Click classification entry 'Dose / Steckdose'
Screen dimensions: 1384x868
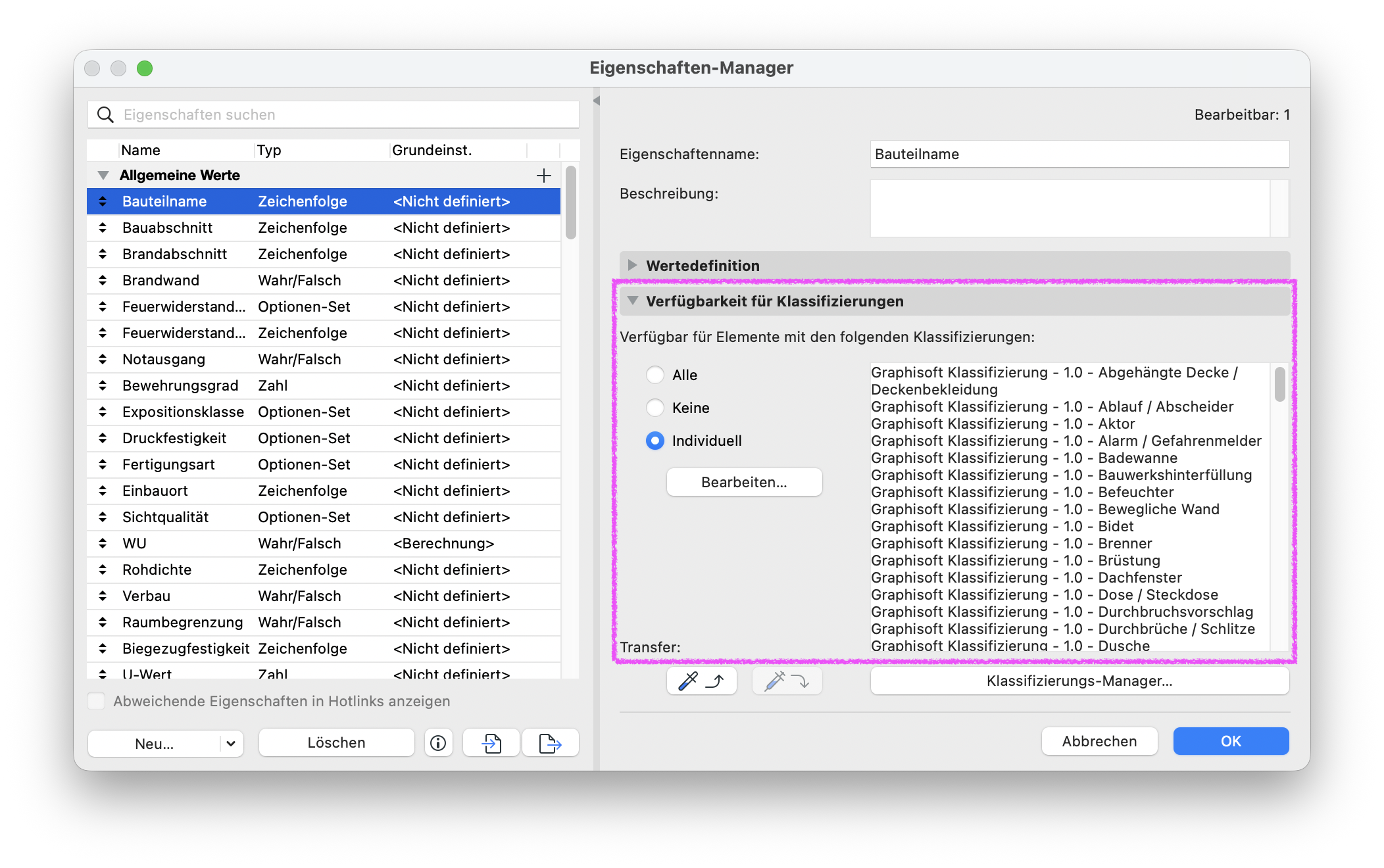tap(1045, 594)
